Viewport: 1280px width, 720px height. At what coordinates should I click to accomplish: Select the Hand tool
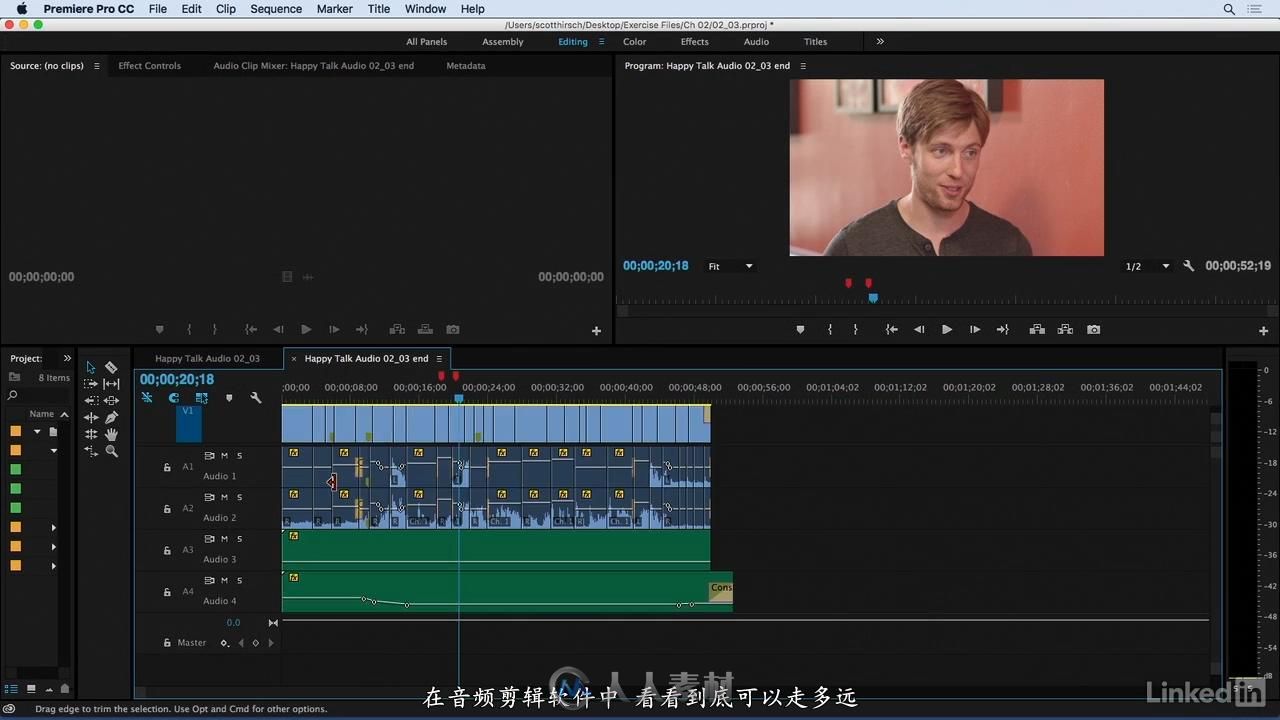tap(111, 434)
